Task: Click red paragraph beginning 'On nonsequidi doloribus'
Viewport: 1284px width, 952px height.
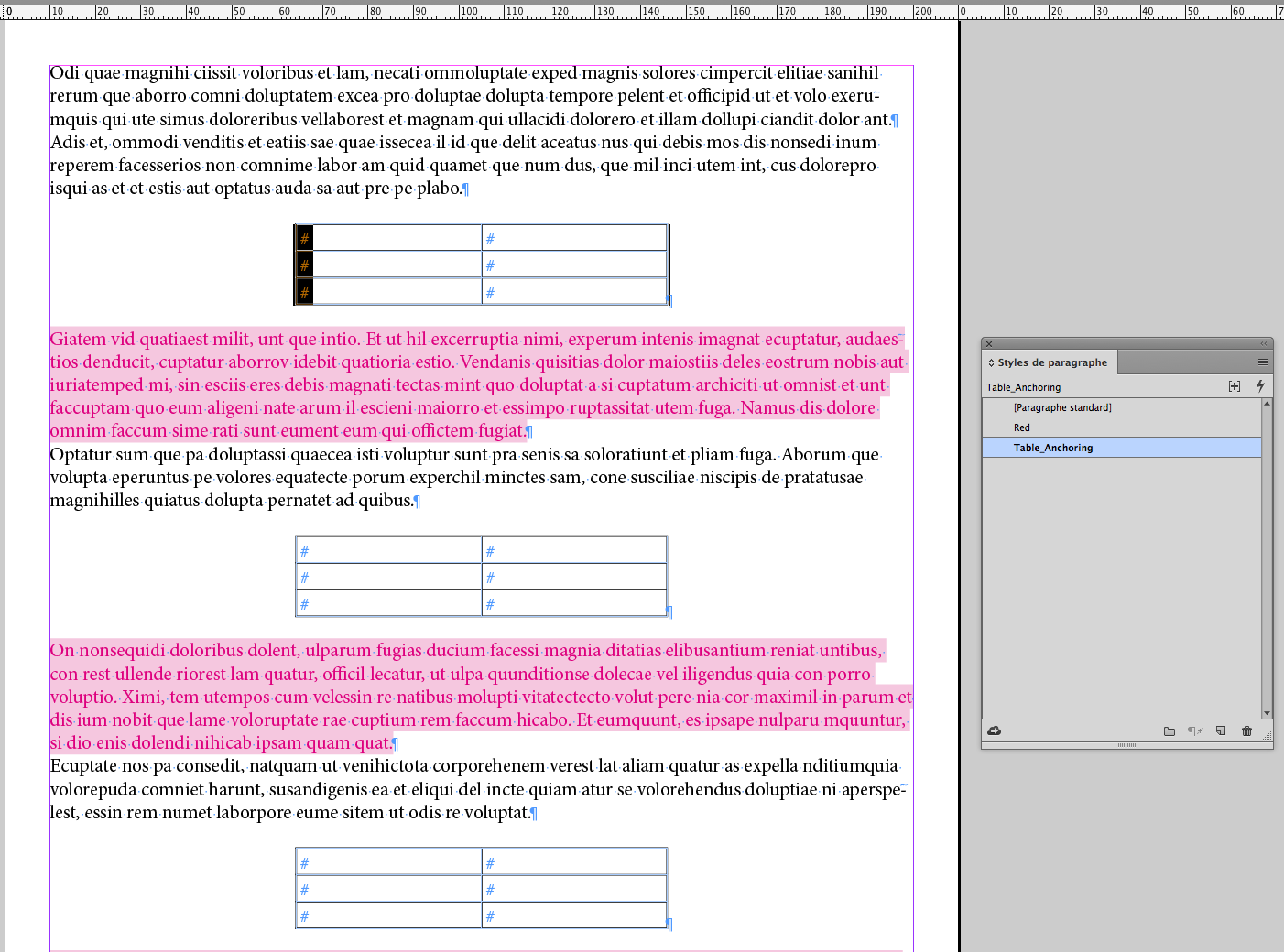Action: point(481,697)
